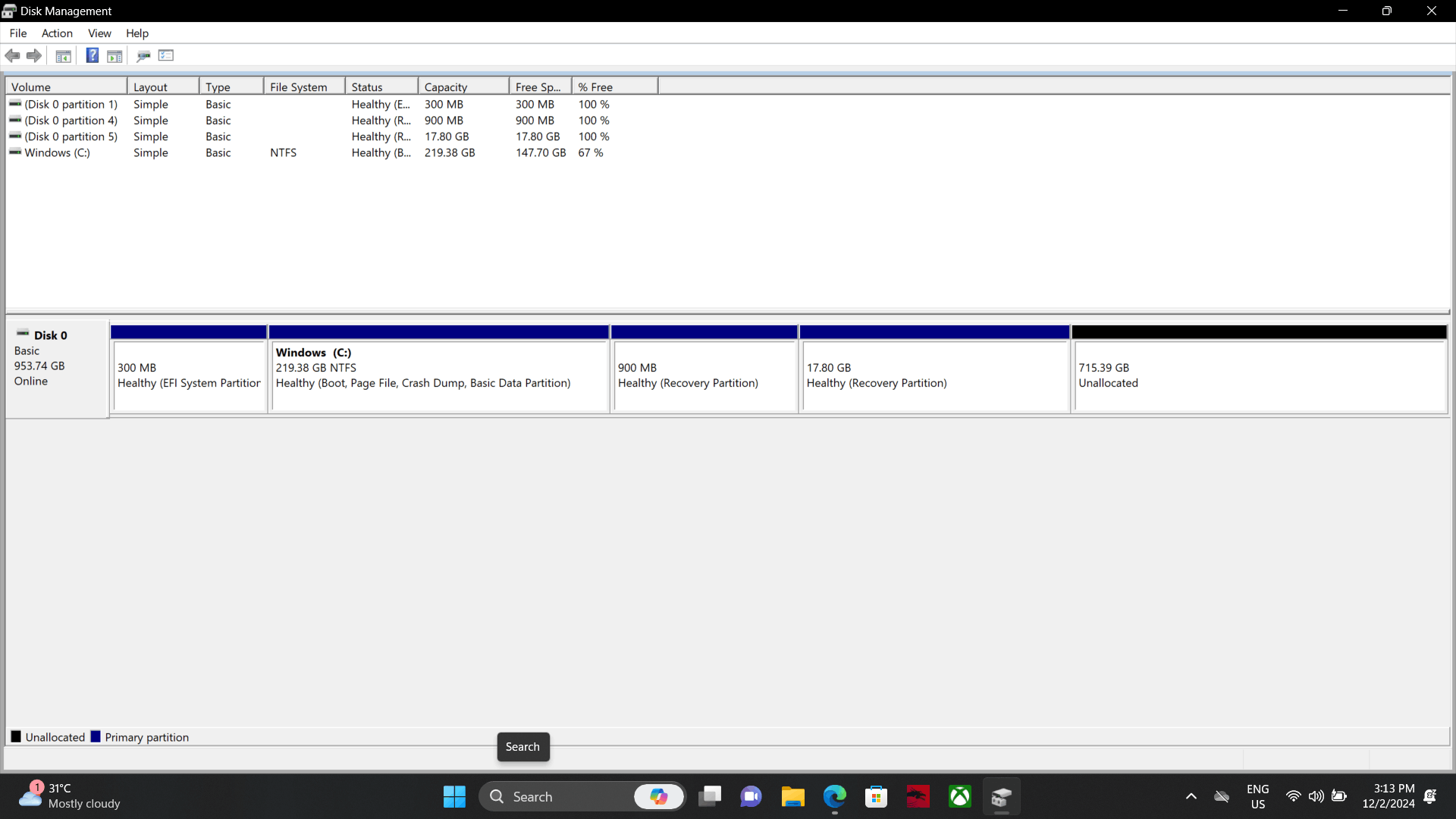Open the ENG US language switcher
This screenshot has width=1456, height=819.
coord(1257,796)
